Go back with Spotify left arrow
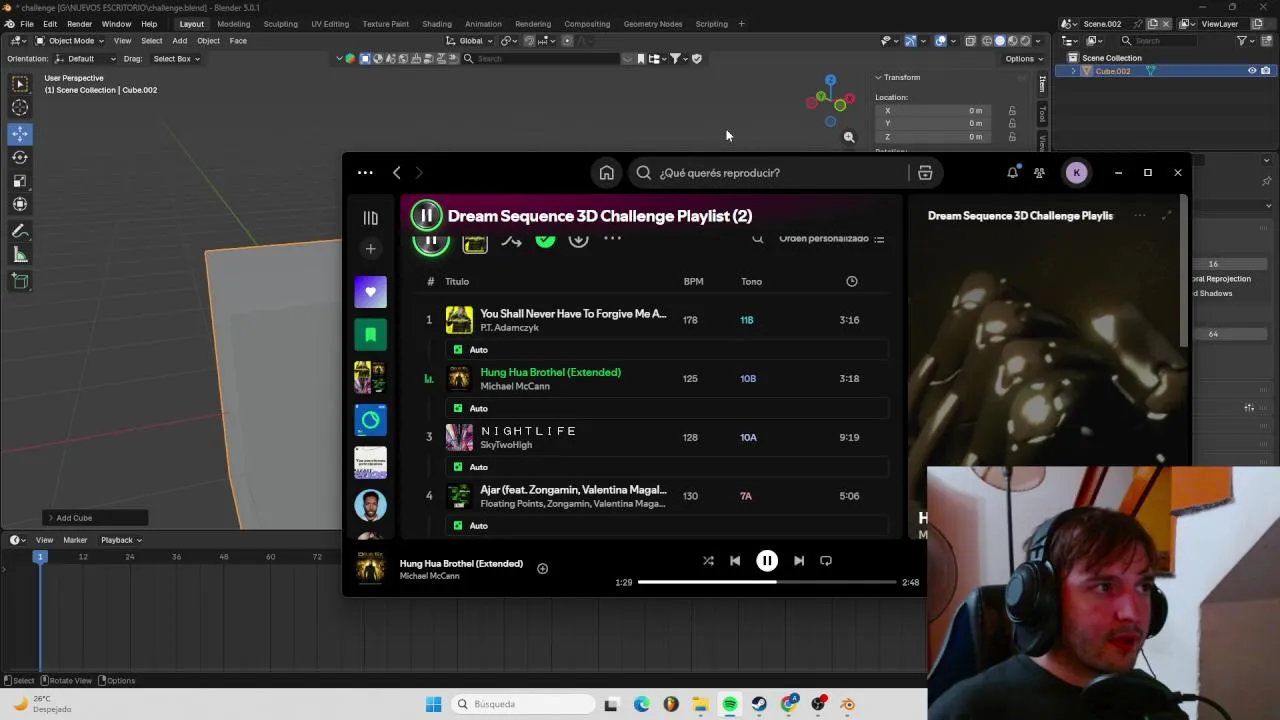Screen dimensions: 1280x720 coord(396,173)
